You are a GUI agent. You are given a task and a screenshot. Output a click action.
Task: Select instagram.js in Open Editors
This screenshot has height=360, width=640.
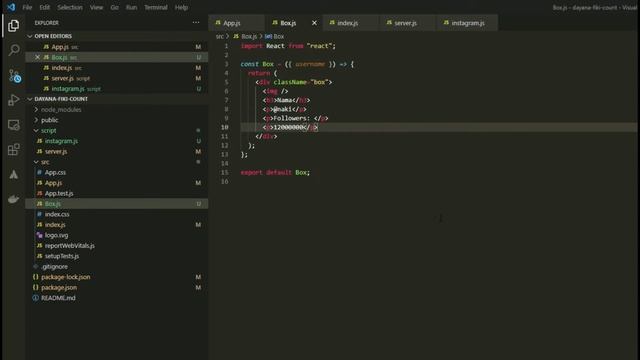point(117,89)
